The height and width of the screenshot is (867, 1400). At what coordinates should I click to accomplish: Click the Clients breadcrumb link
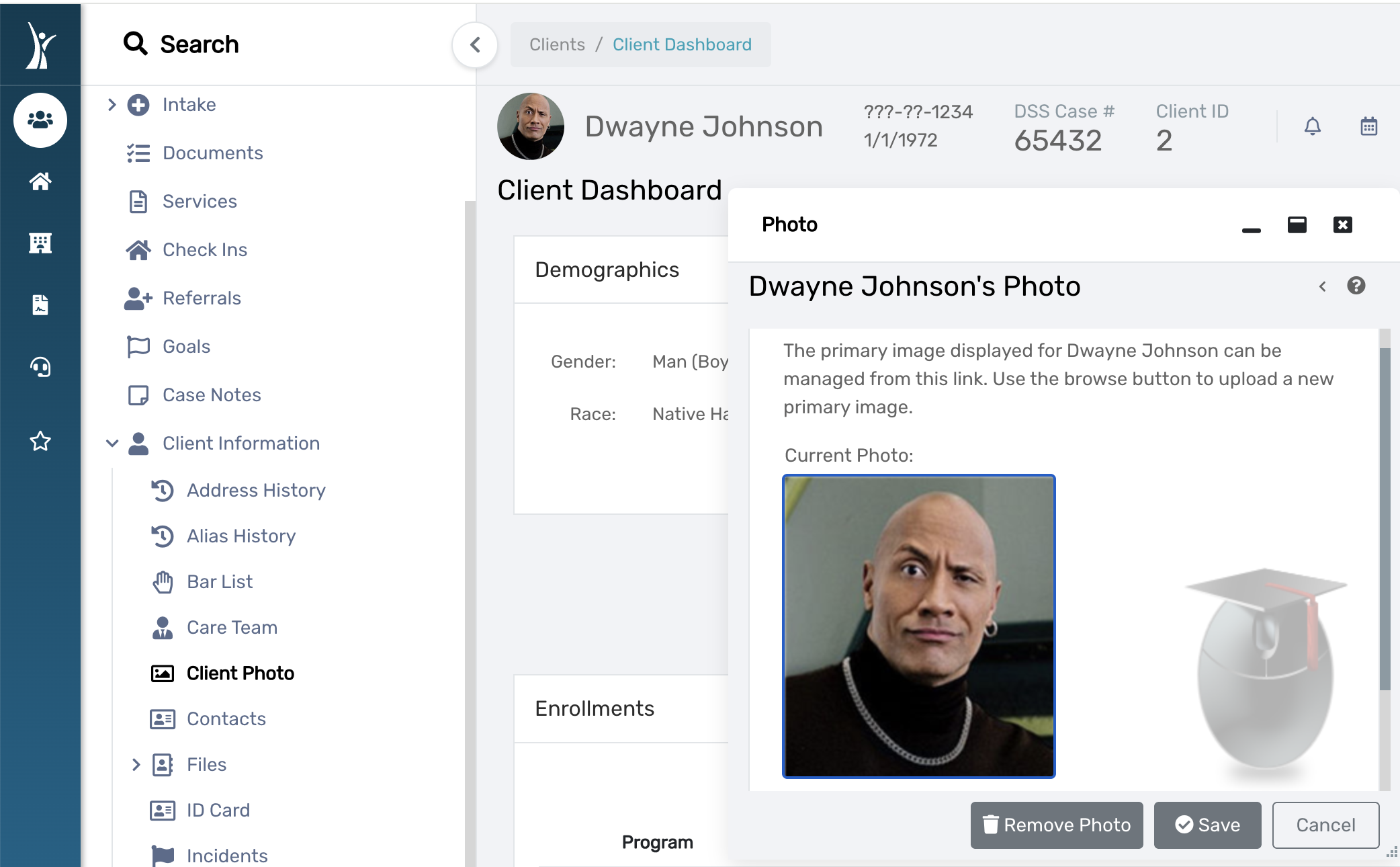point(557,45)
